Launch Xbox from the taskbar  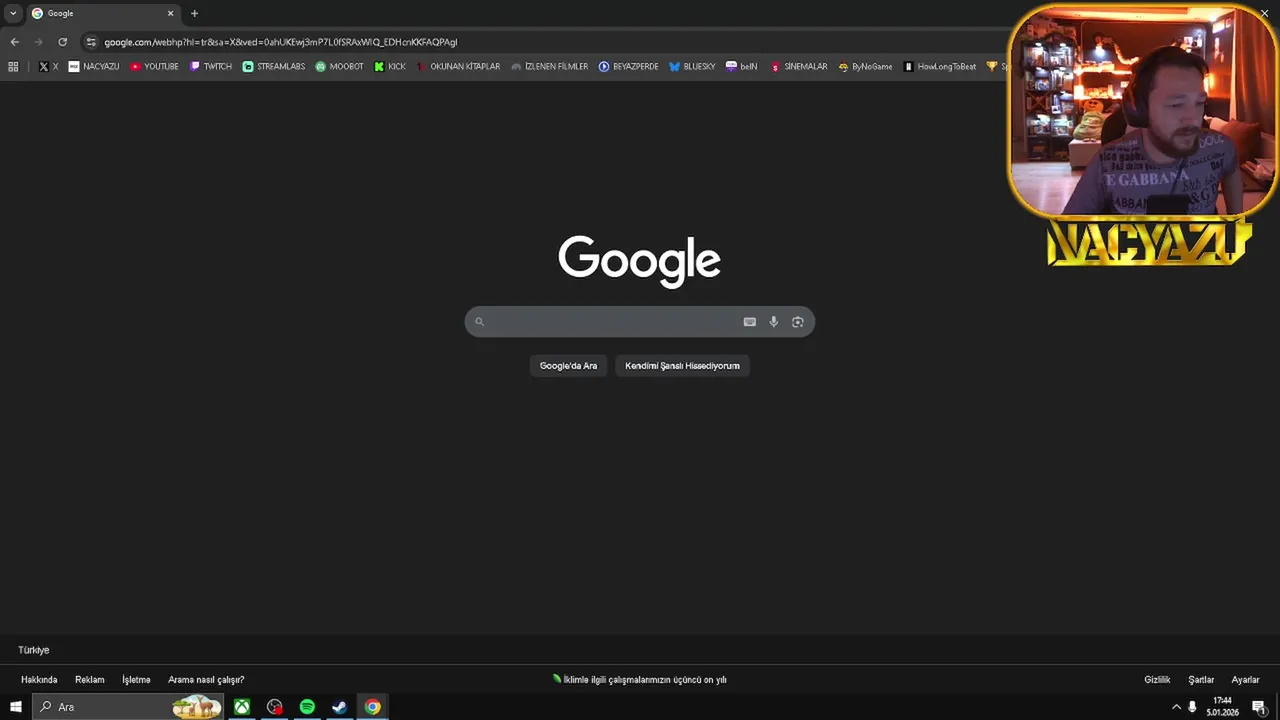coord(242,707)
